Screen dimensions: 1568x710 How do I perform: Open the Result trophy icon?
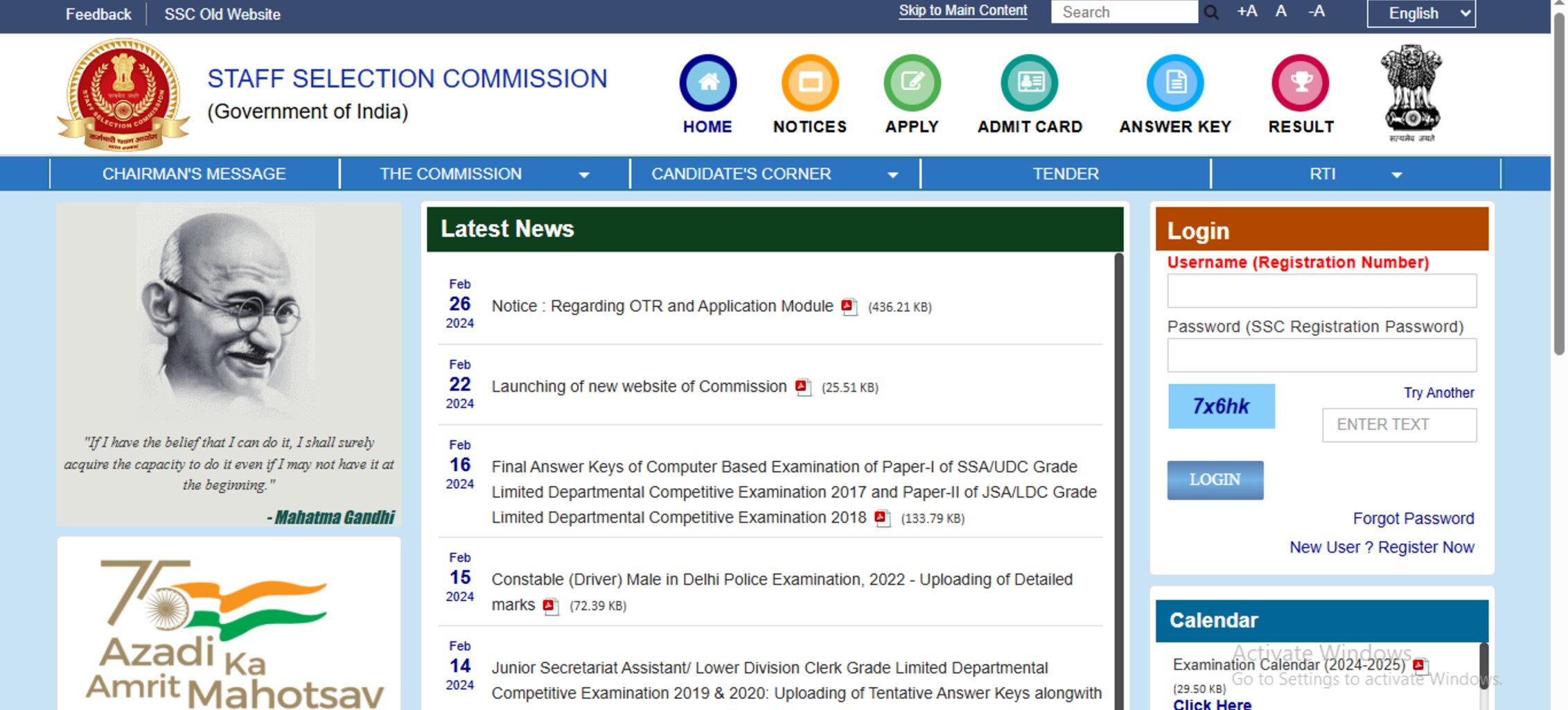pos(1301,83)
